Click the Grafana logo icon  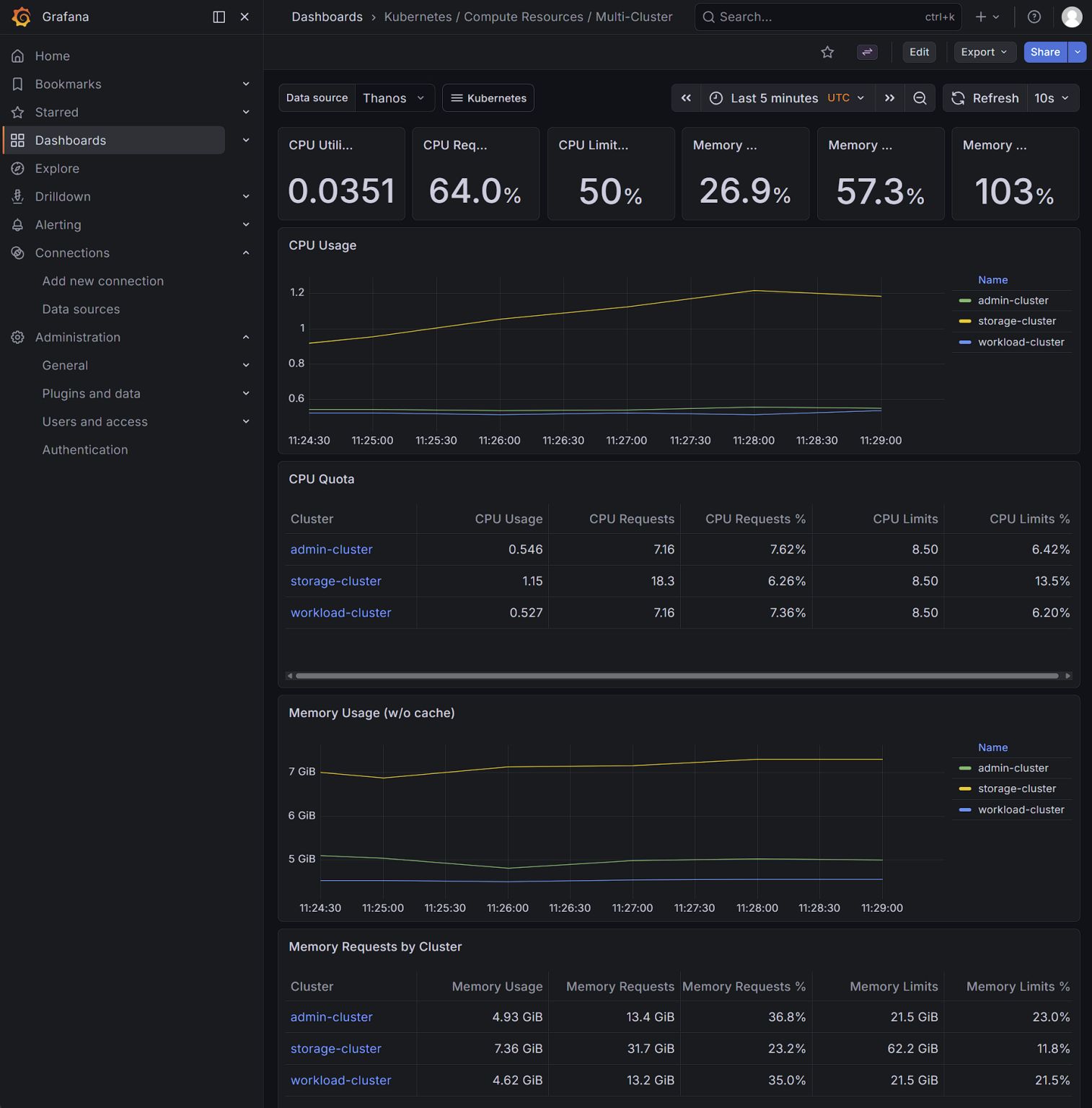coord(21,17)
